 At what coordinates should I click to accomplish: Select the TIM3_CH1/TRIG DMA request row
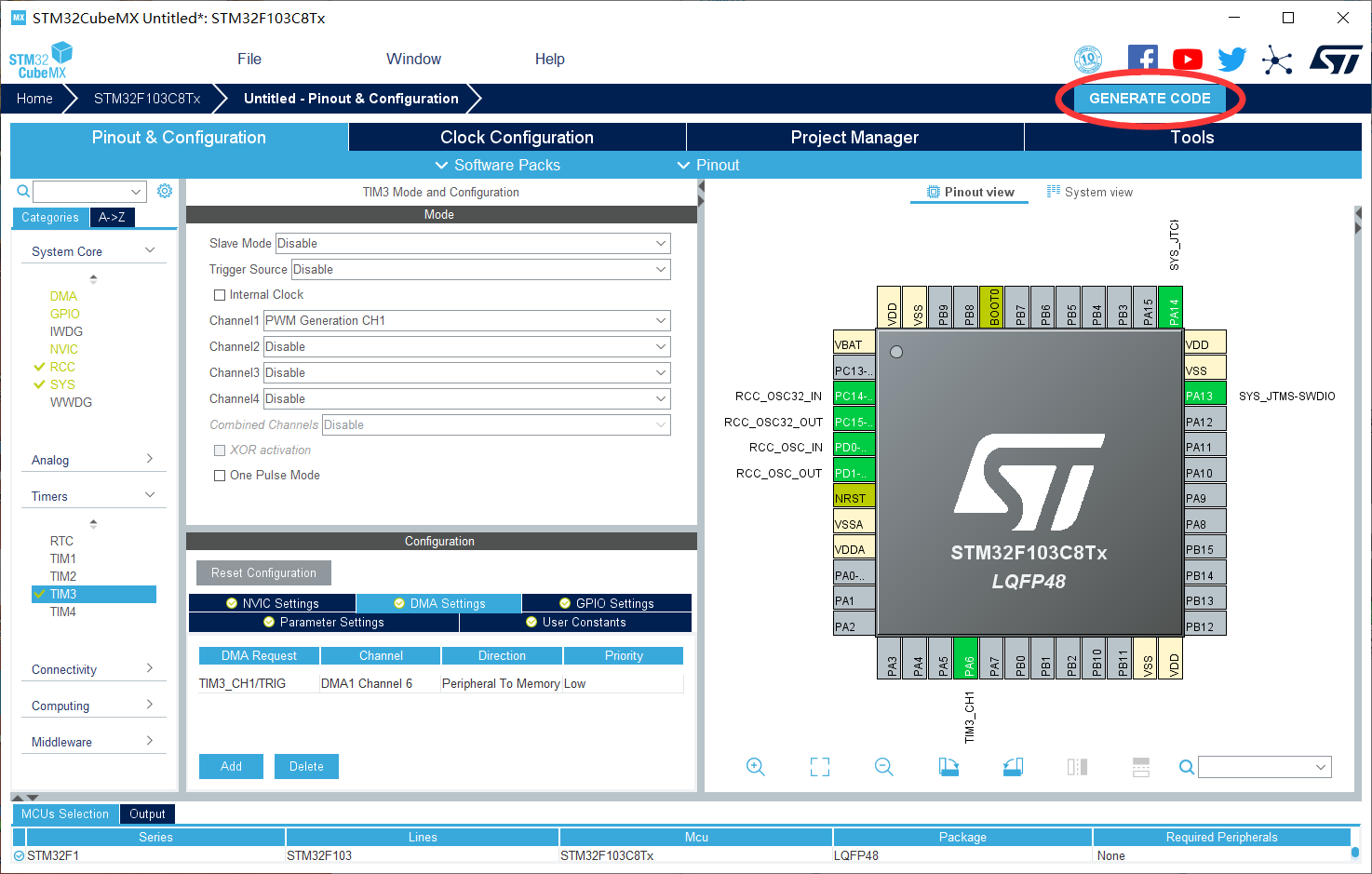click(x=441, y=683)
